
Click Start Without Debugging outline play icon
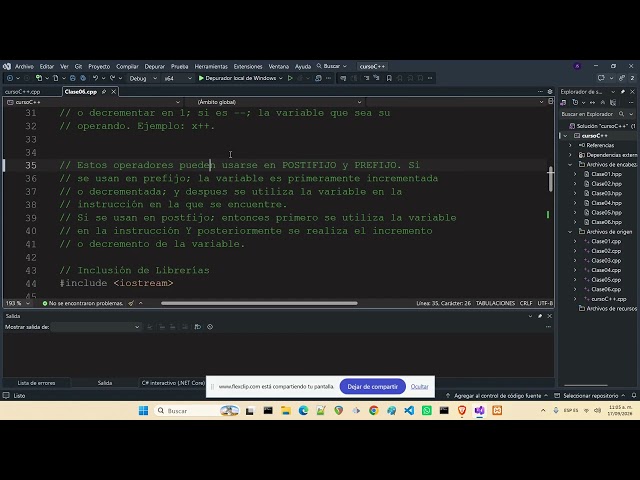(290, 78)
